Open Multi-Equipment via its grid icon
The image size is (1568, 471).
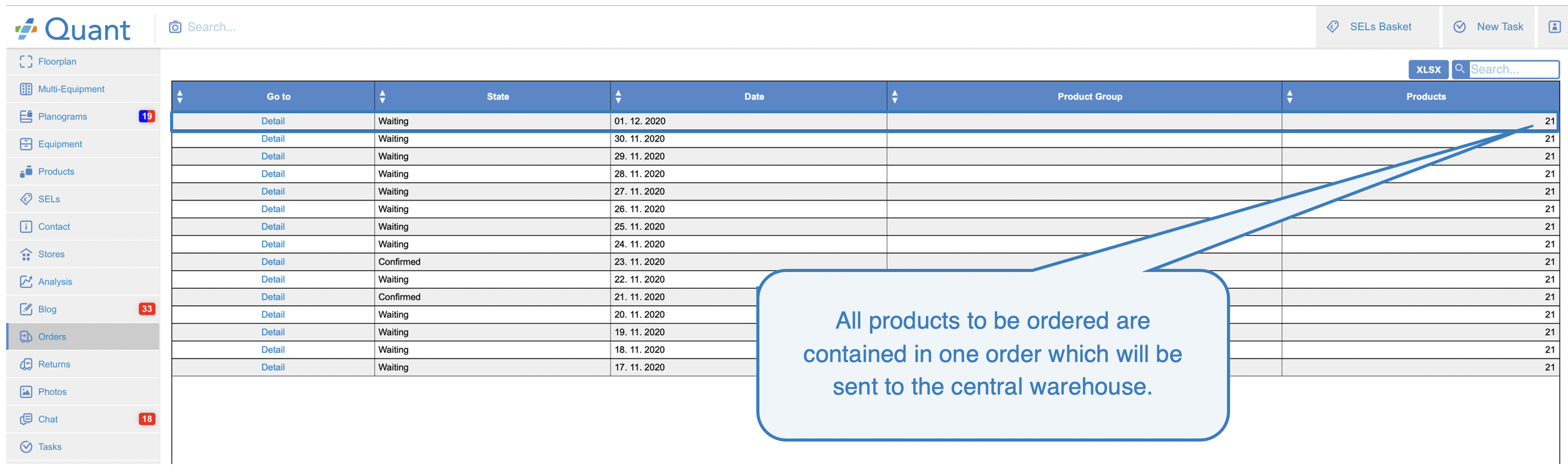[x=25, y=89]
